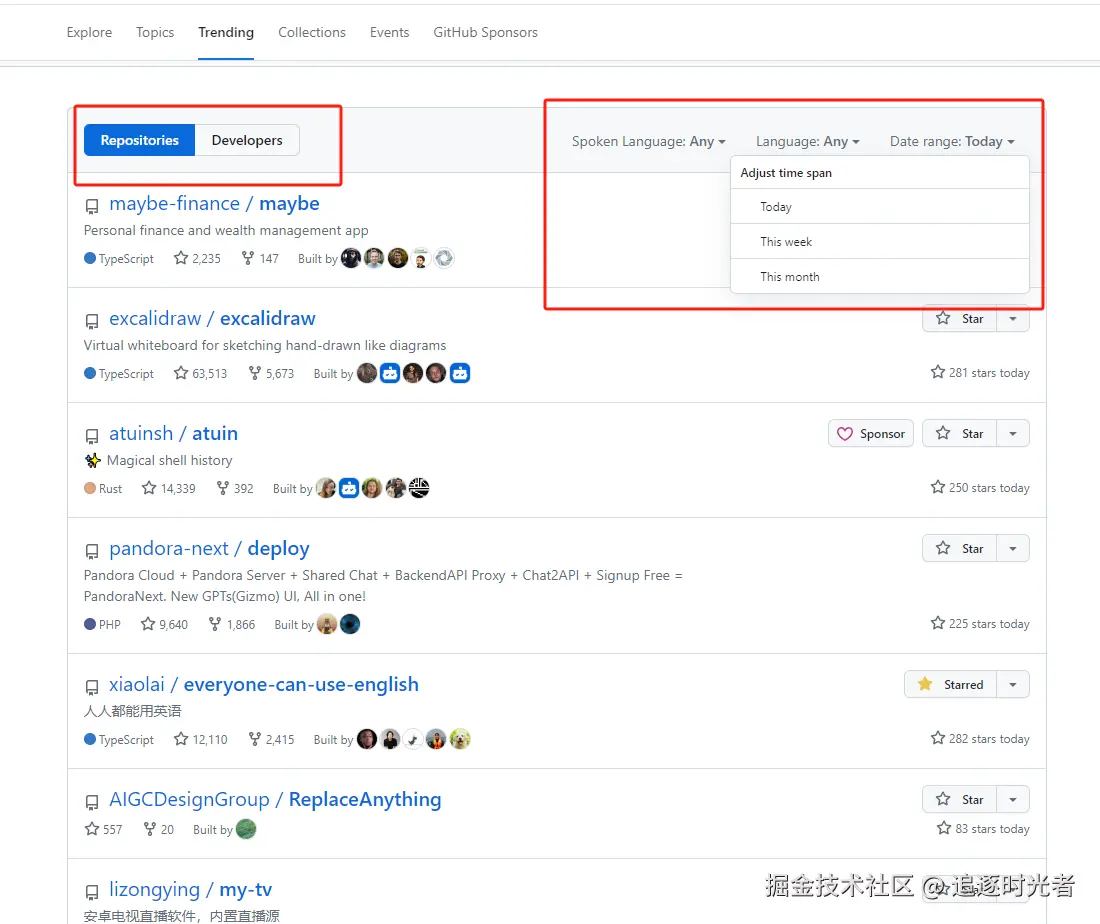Viewport: 1100px width, 924px height.
Task: View 9,640 stargazers of pandora-next deploy
Action: tap(164, 624)
